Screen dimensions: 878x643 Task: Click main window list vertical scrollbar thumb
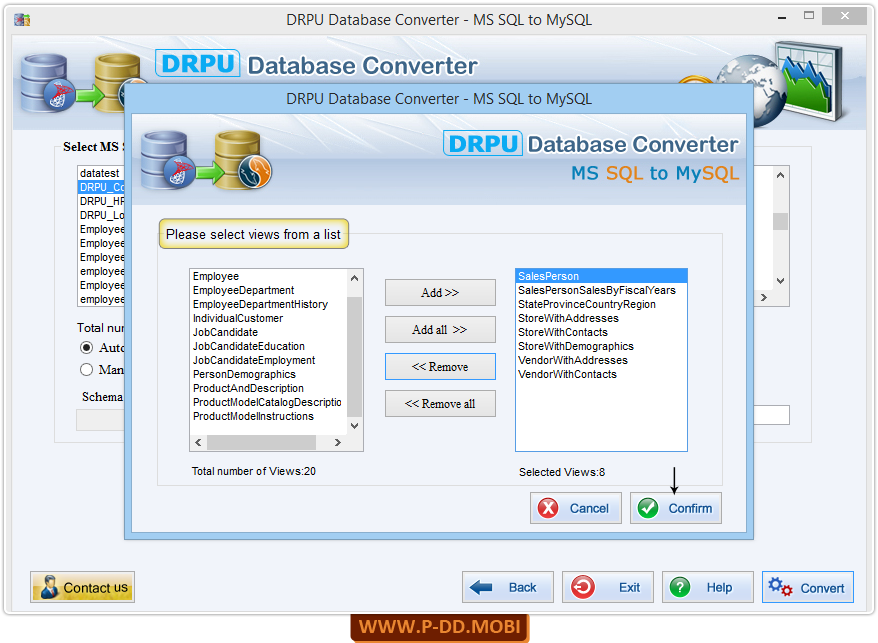click(x=781, y=221)
